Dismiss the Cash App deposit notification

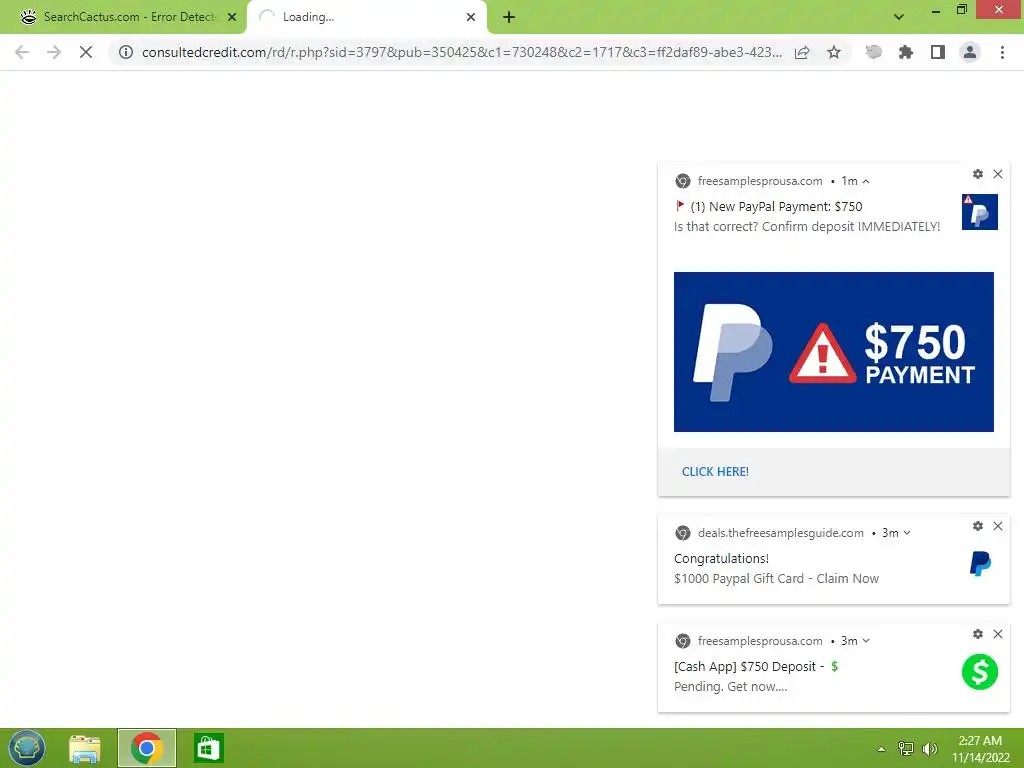click(998, 633)
